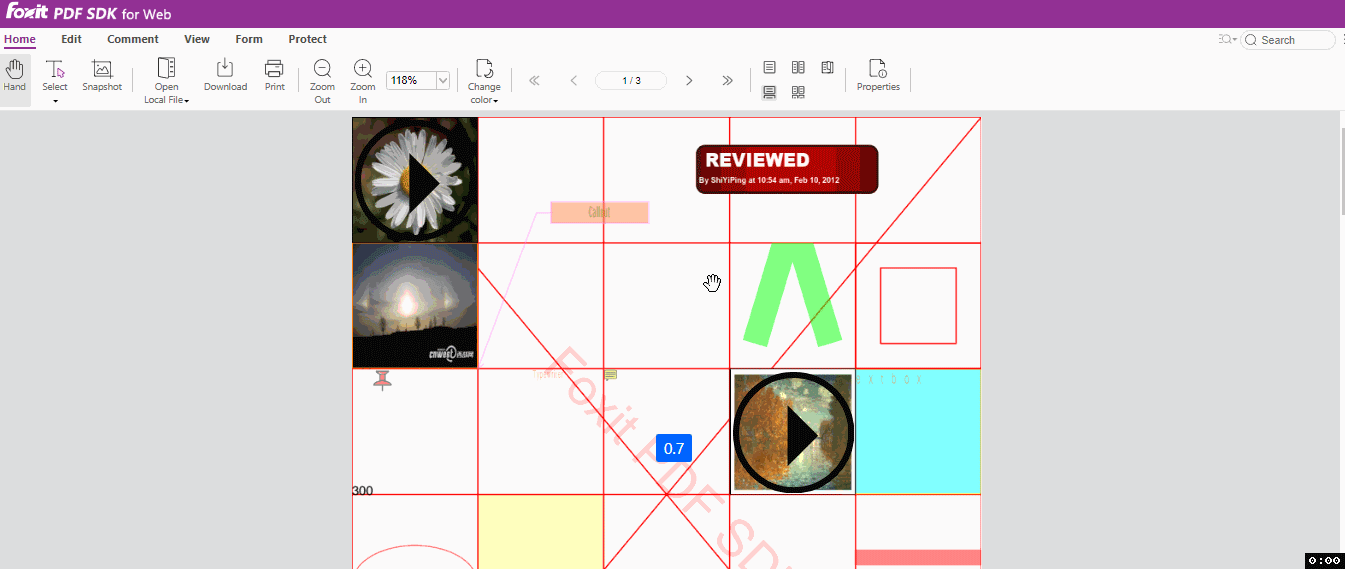Open document Properties
This screenshot has height=569, width=1345.
pyautogui.click(x=878, y=76)
